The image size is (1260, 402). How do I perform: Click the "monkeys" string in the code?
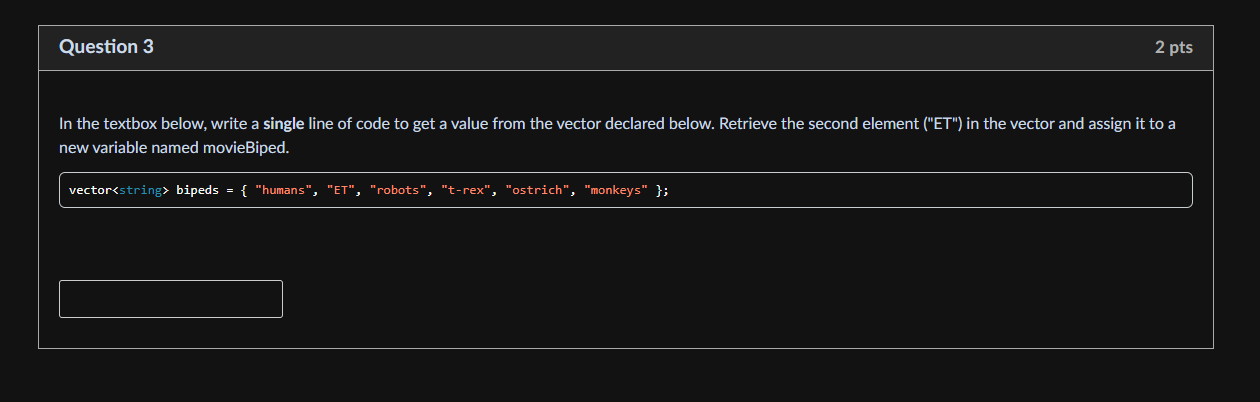pos(616,190)
